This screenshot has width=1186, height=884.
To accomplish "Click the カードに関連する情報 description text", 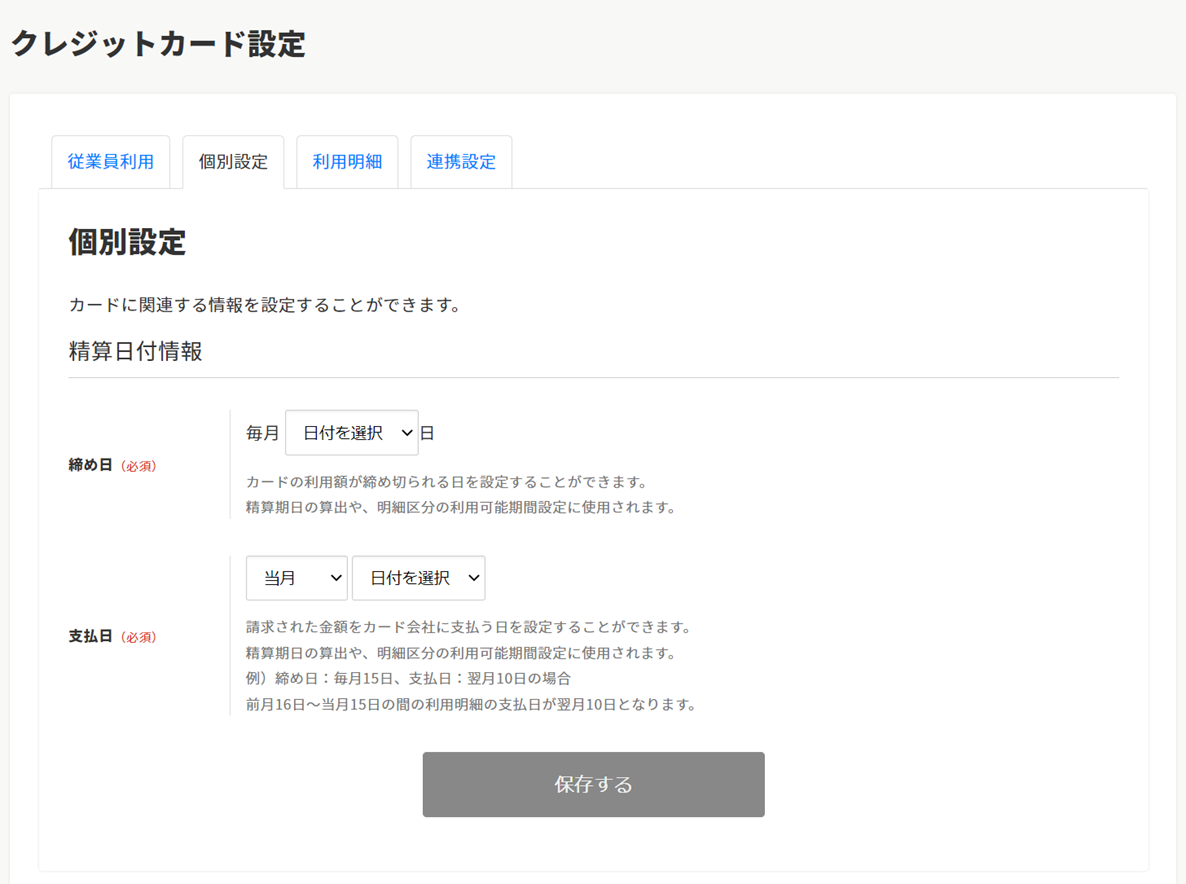I will pos(264,305).
